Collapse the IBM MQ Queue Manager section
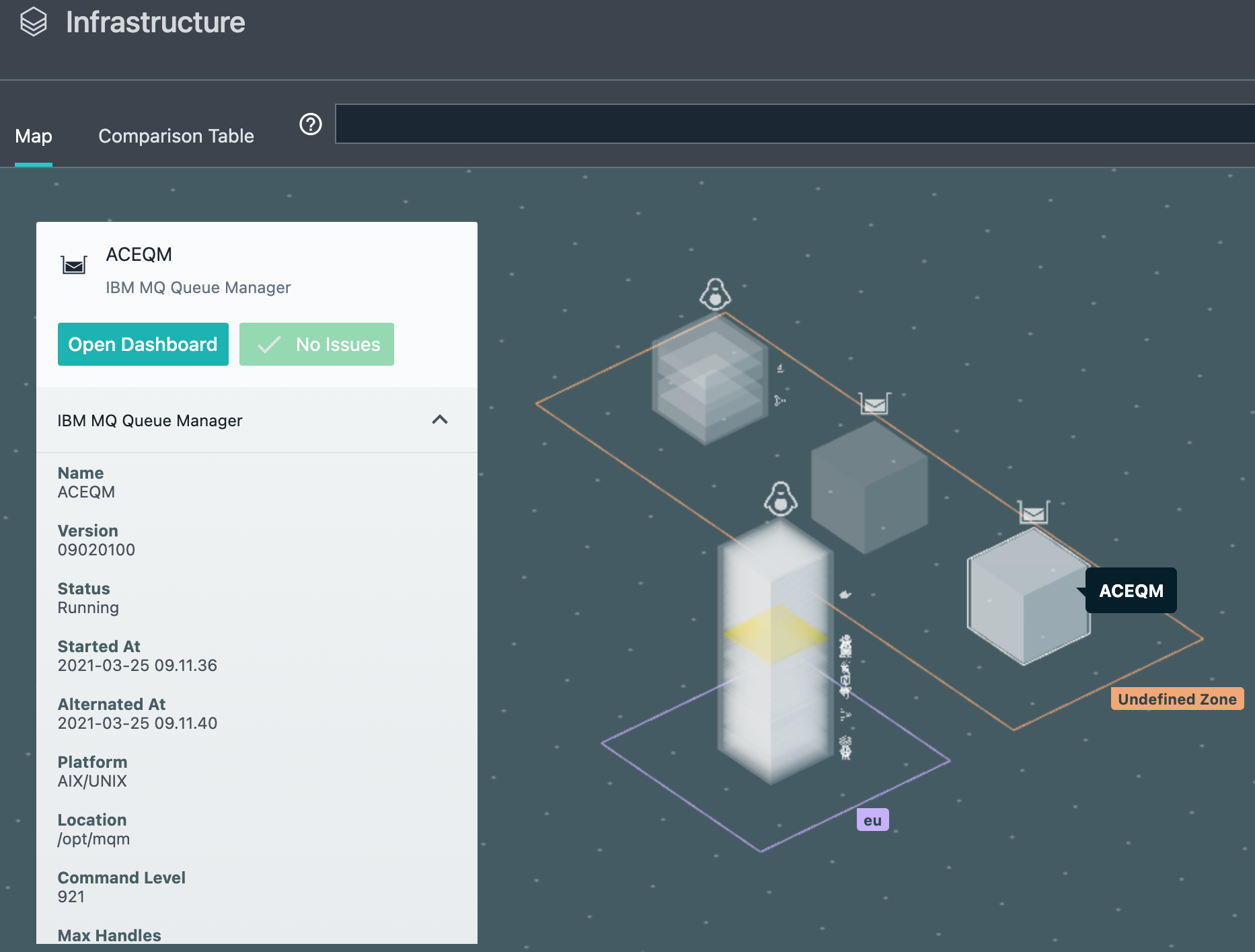Screen dimensions: 1255x952 440,420
